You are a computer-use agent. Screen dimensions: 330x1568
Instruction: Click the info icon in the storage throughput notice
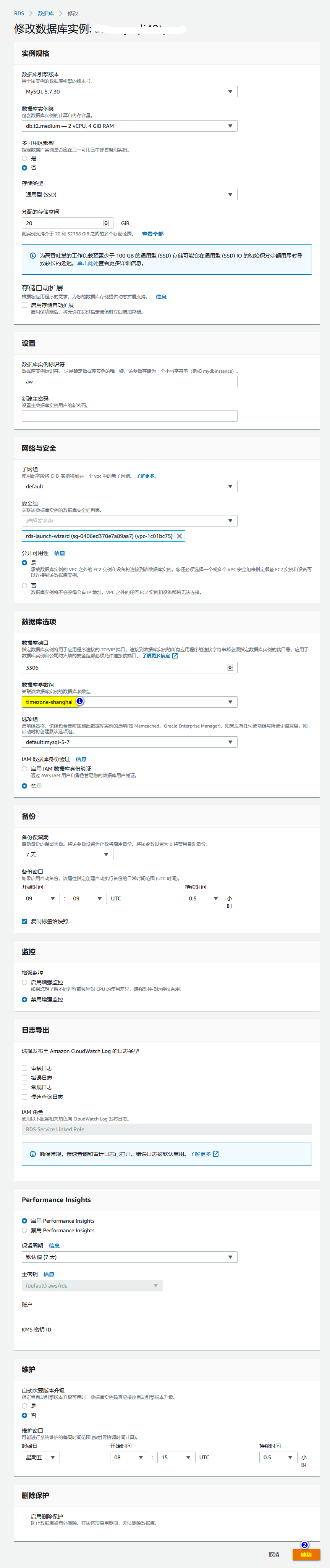click(33, 256)
